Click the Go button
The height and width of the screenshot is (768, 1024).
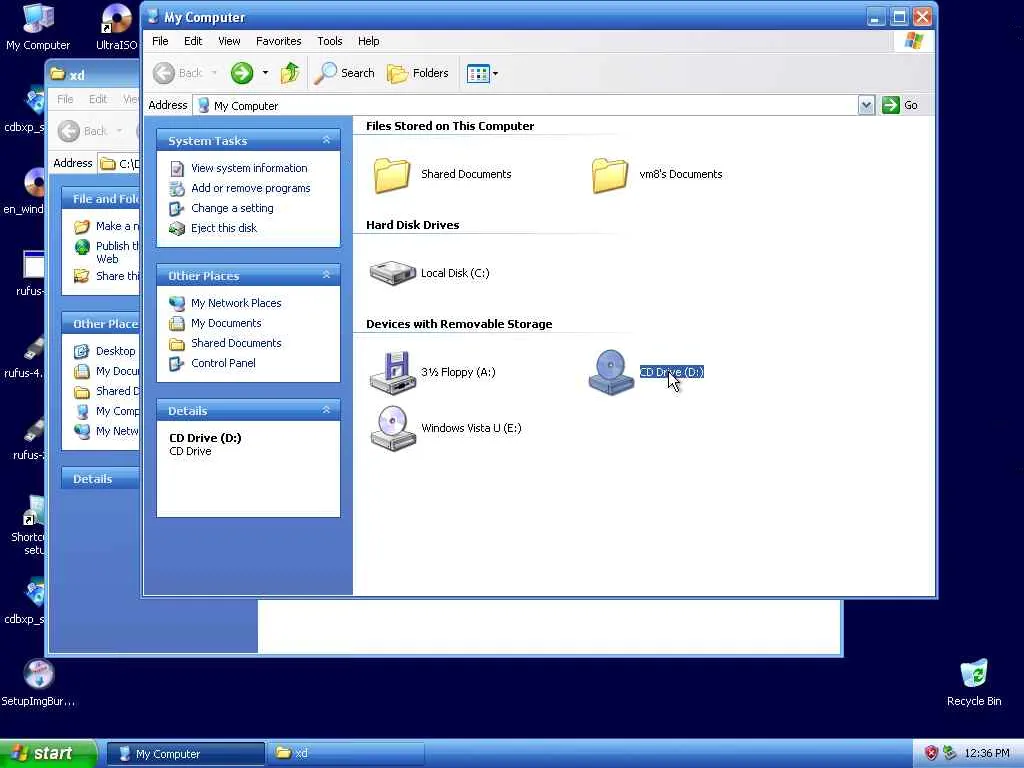(900, 105)
